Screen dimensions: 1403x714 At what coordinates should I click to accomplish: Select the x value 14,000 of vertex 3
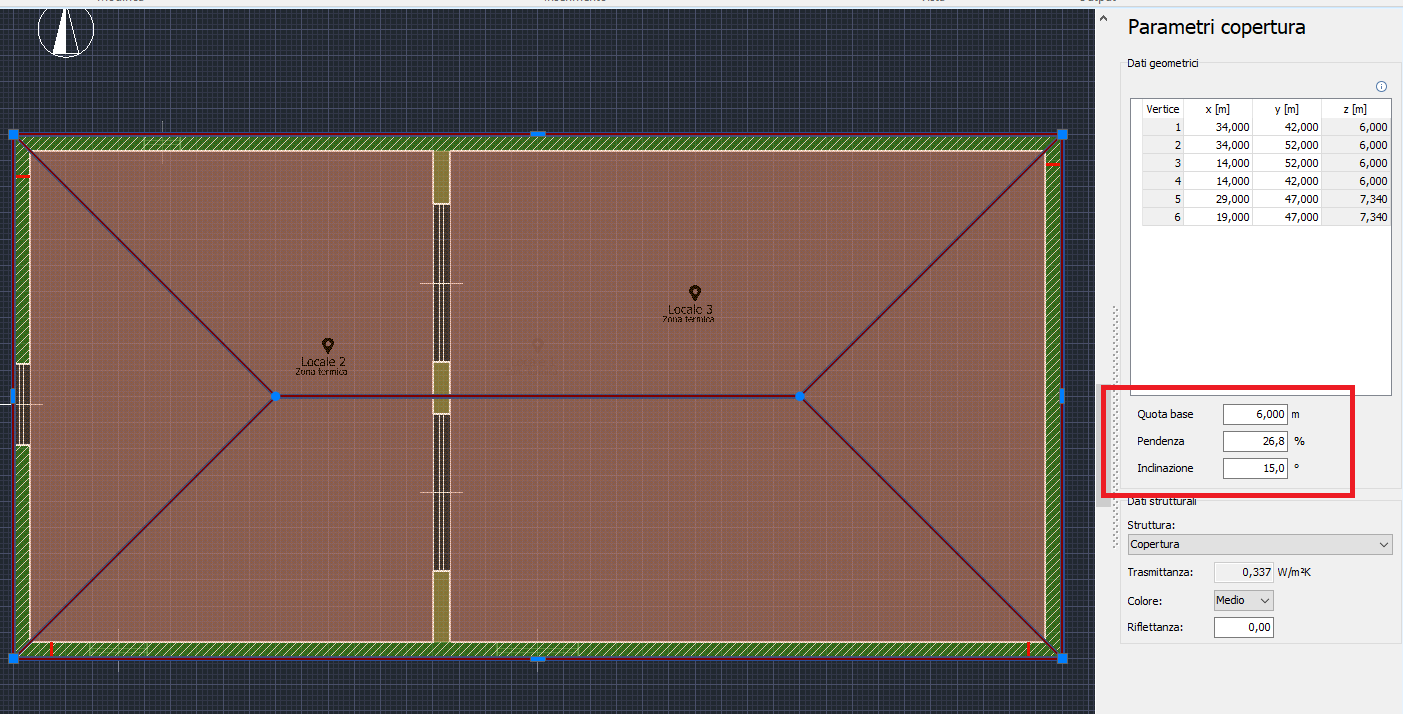[x=1218, y=163]
